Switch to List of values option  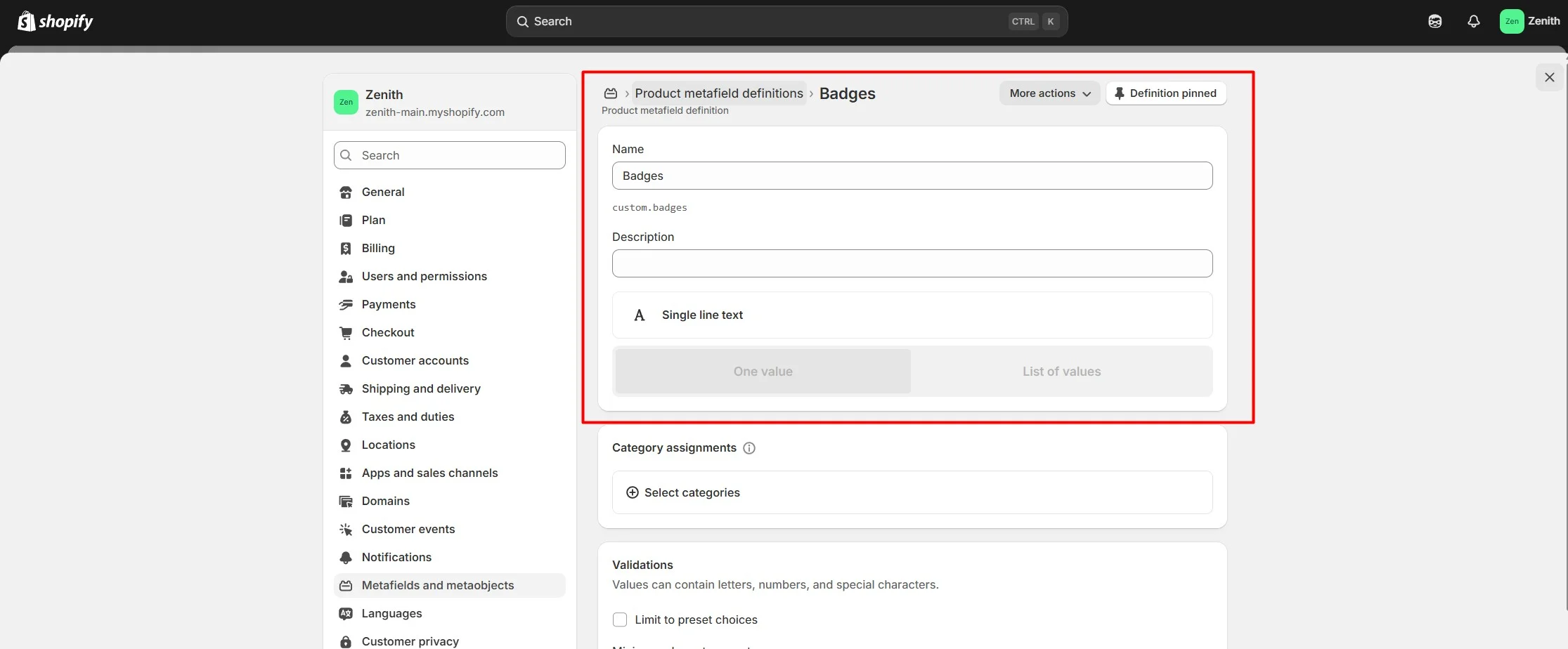coord(1061,372)
